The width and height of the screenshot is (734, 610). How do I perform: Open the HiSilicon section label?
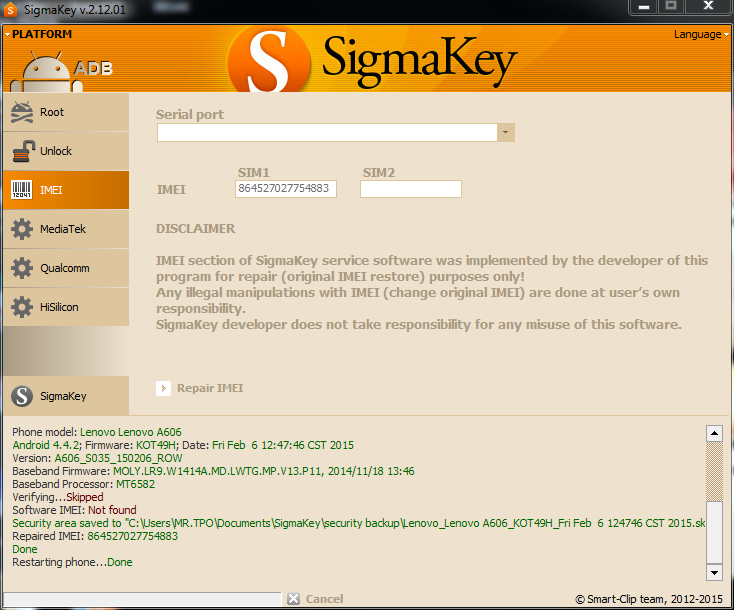(59, 307)
